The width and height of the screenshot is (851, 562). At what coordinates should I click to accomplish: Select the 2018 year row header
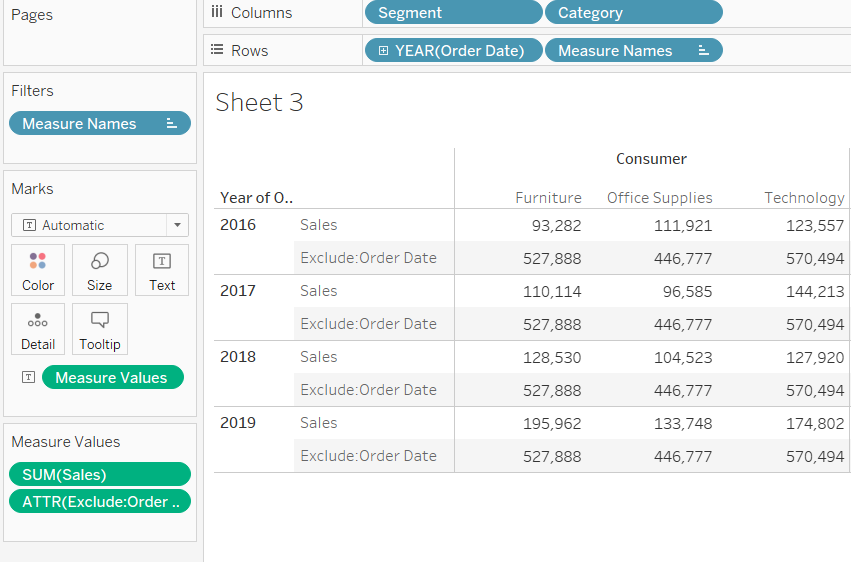pos(238,357)
